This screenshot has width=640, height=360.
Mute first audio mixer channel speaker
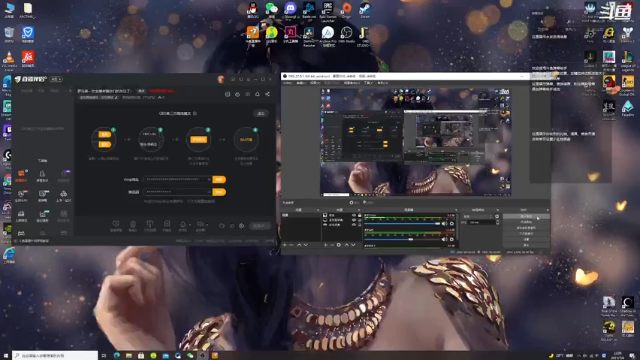(x=444, y=224)
